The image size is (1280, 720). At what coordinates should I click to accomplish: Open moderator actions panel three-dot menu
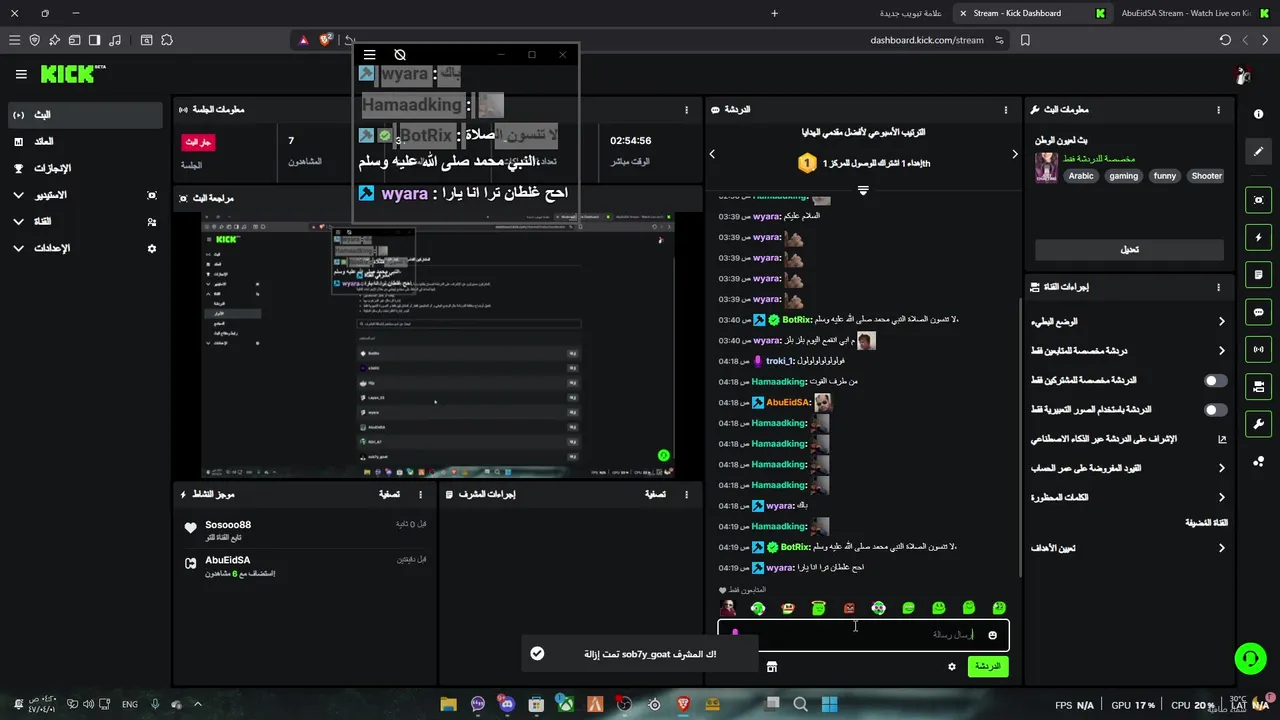click(x=686, y=494)
